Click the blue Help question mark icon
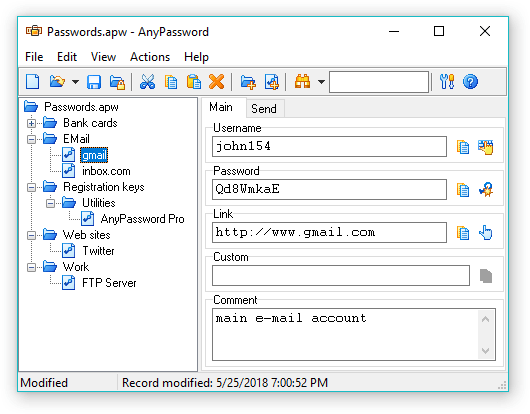The image size is (530, 414). (x=470, y=82)
